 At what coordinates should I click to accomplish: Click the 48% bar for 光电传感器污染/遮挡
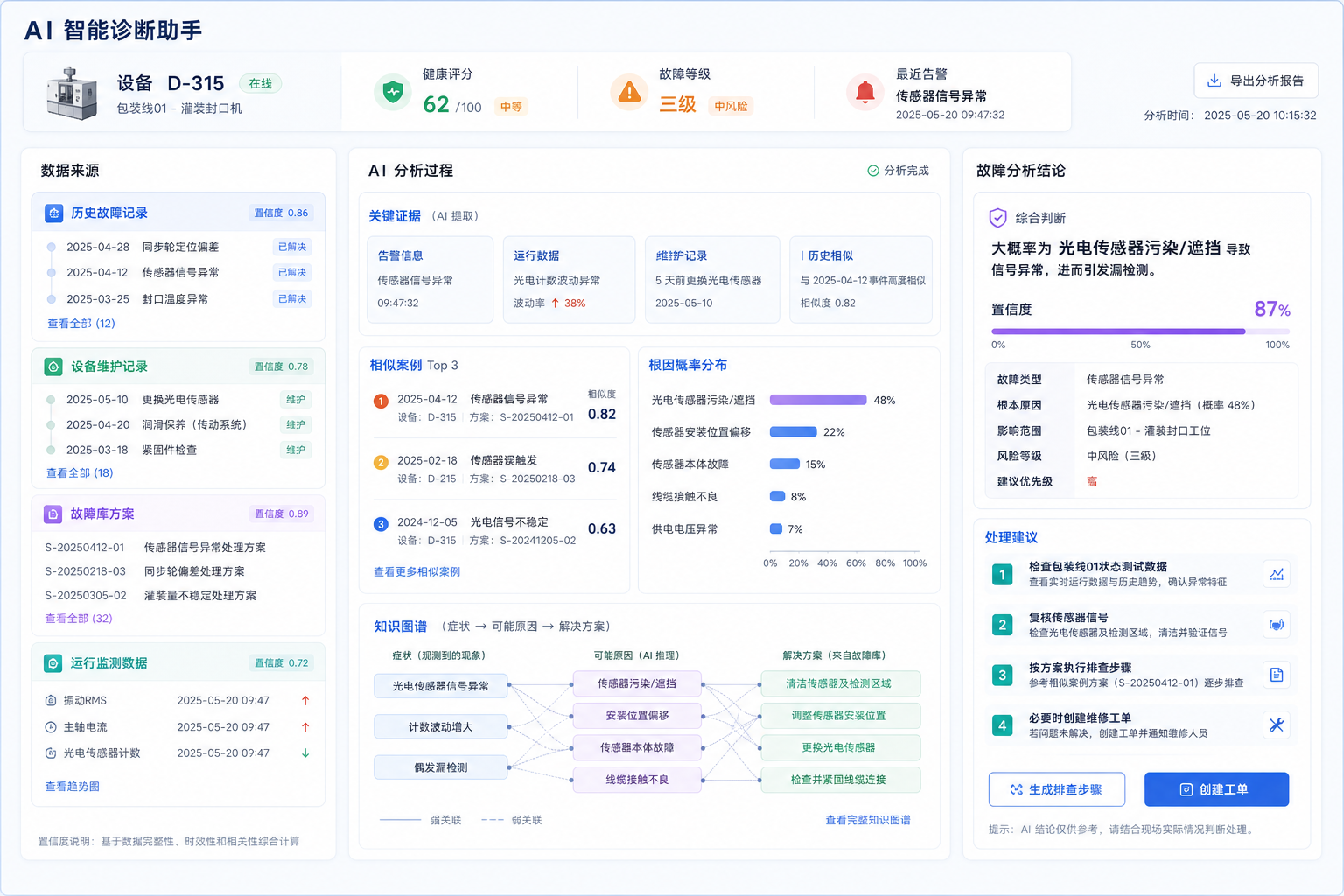click(818, 400)
